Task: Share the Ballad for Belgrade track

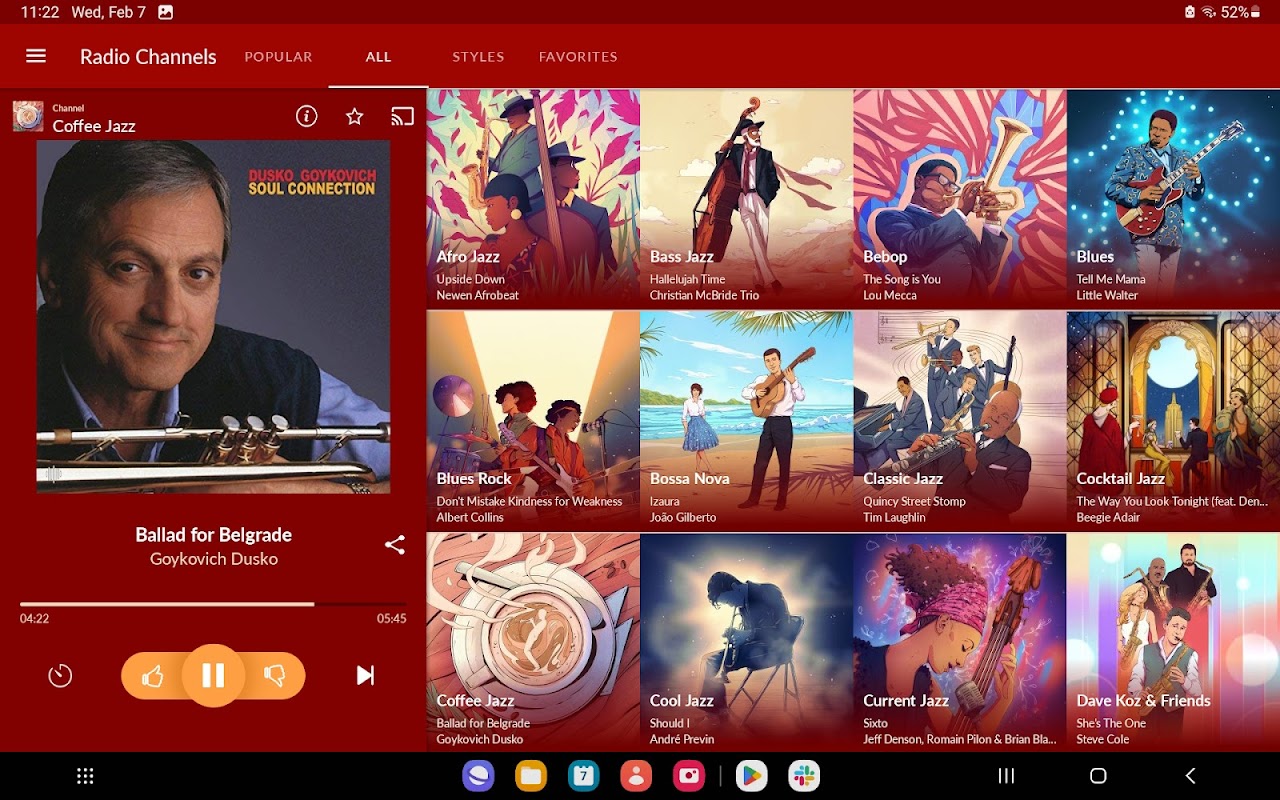Action: click(395, 545)
